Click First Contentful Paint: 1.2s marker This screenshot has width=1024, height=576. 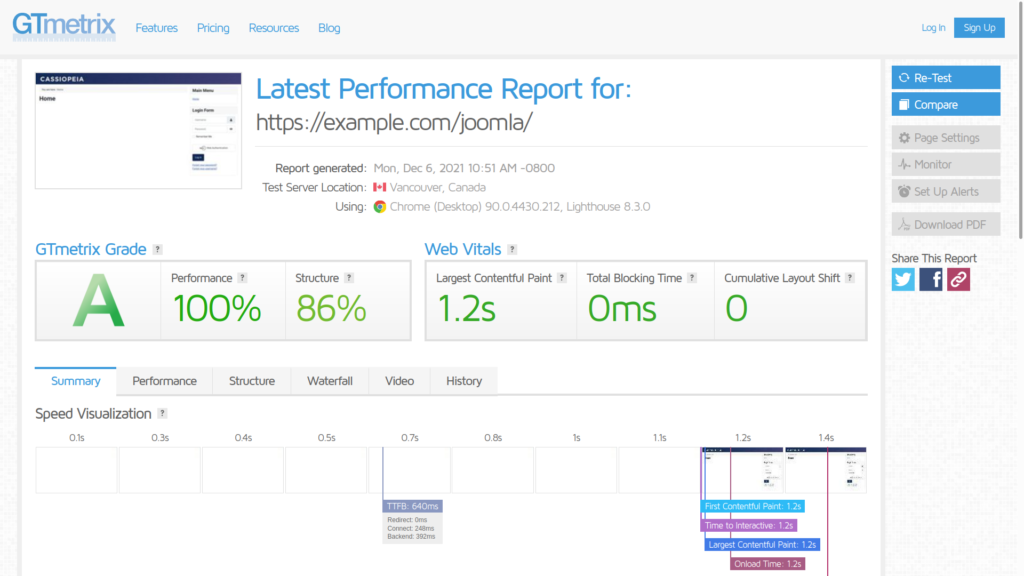point(752,506)
